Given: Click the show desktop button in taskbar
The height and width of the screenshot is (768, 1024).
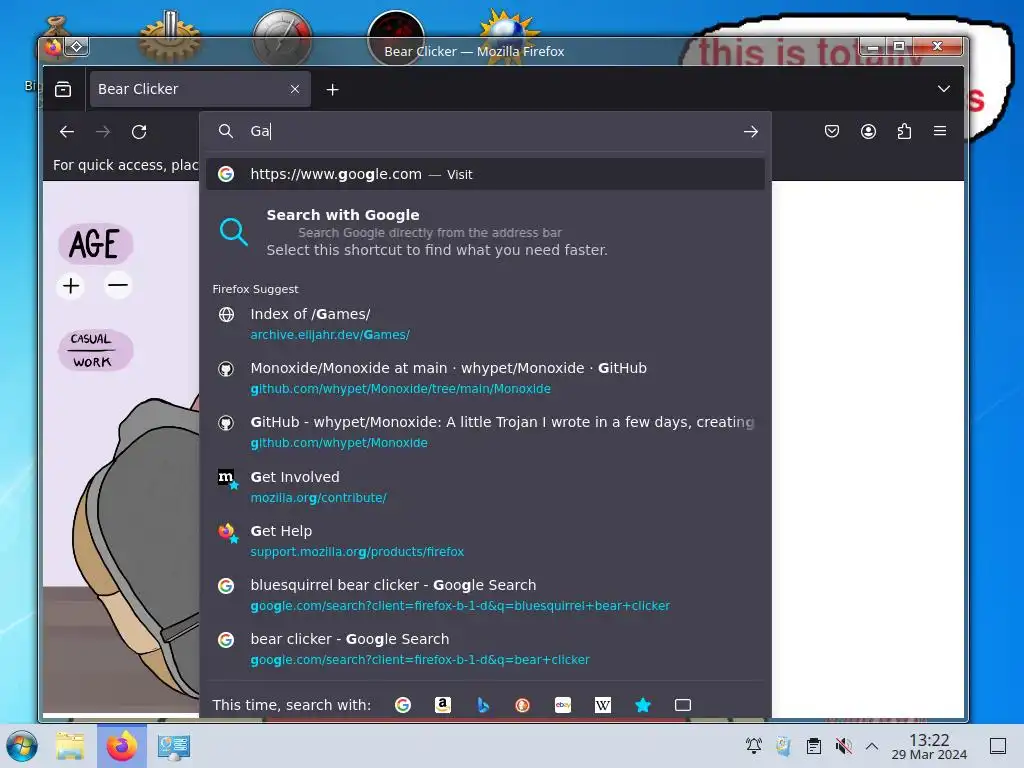Looking at the screenshot, I should [998, 746].
